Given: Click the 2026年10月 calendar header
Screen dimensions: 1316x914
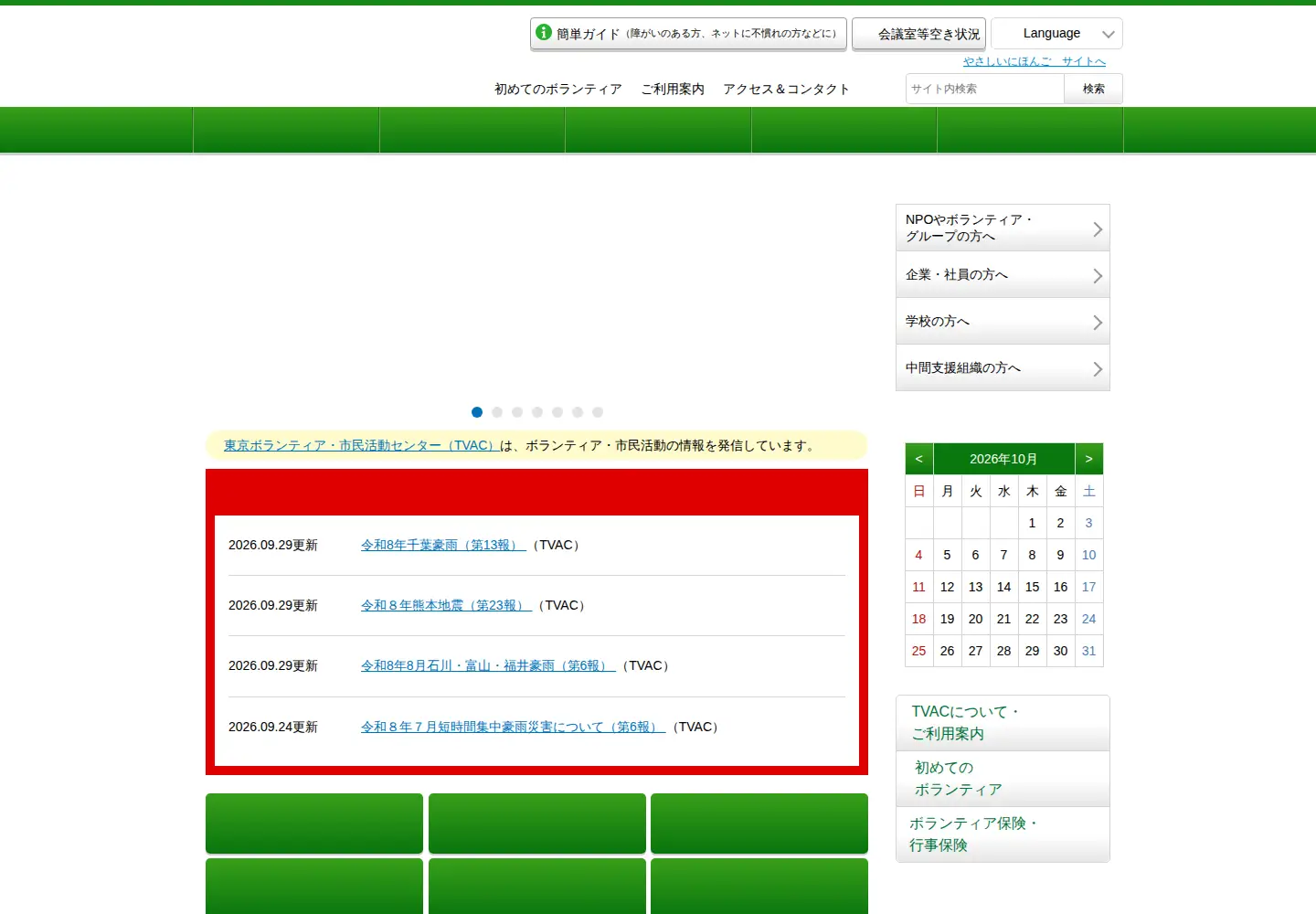Looking at the screenshot, I should click(x=1003, y=459).
